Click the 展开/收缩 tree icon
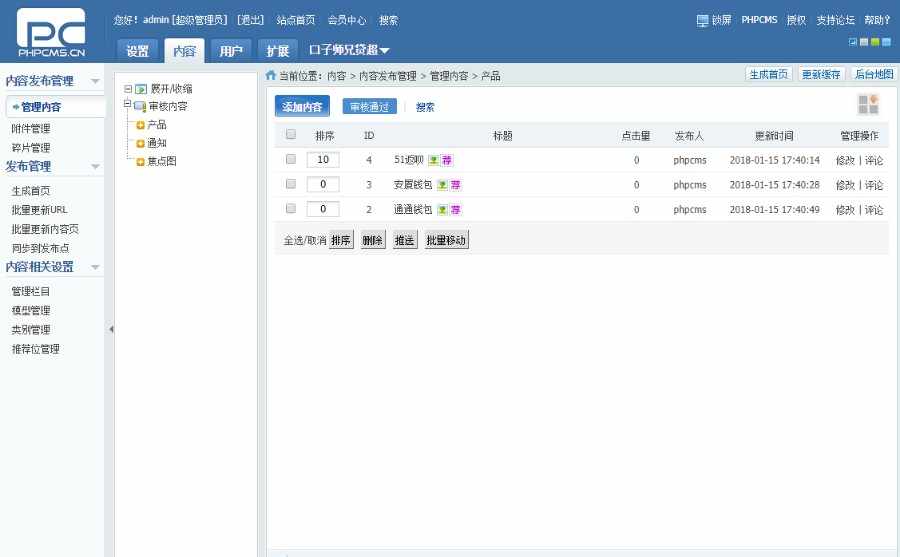900x557 pixels. point(141,89)
